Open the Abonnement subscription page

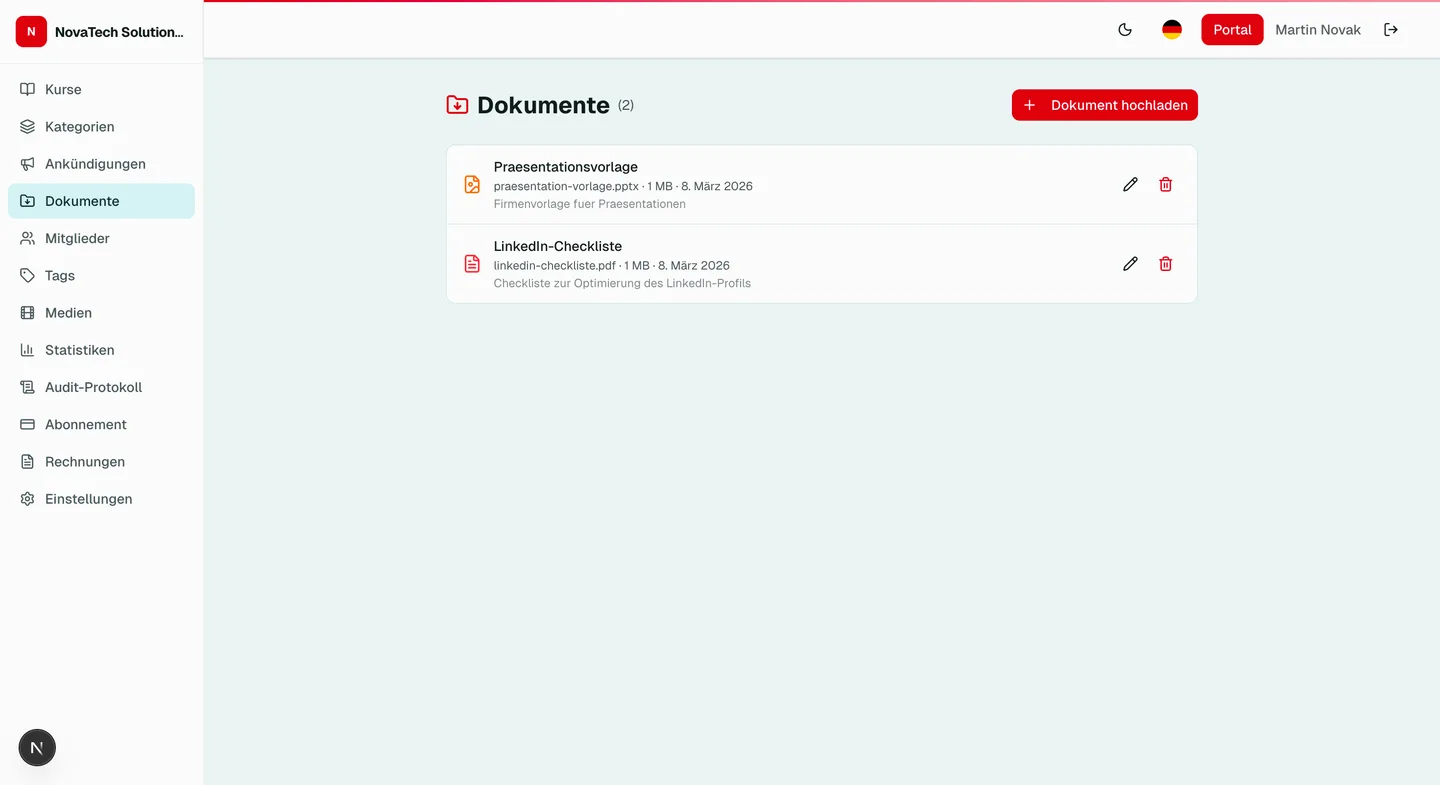coord(85,424)
